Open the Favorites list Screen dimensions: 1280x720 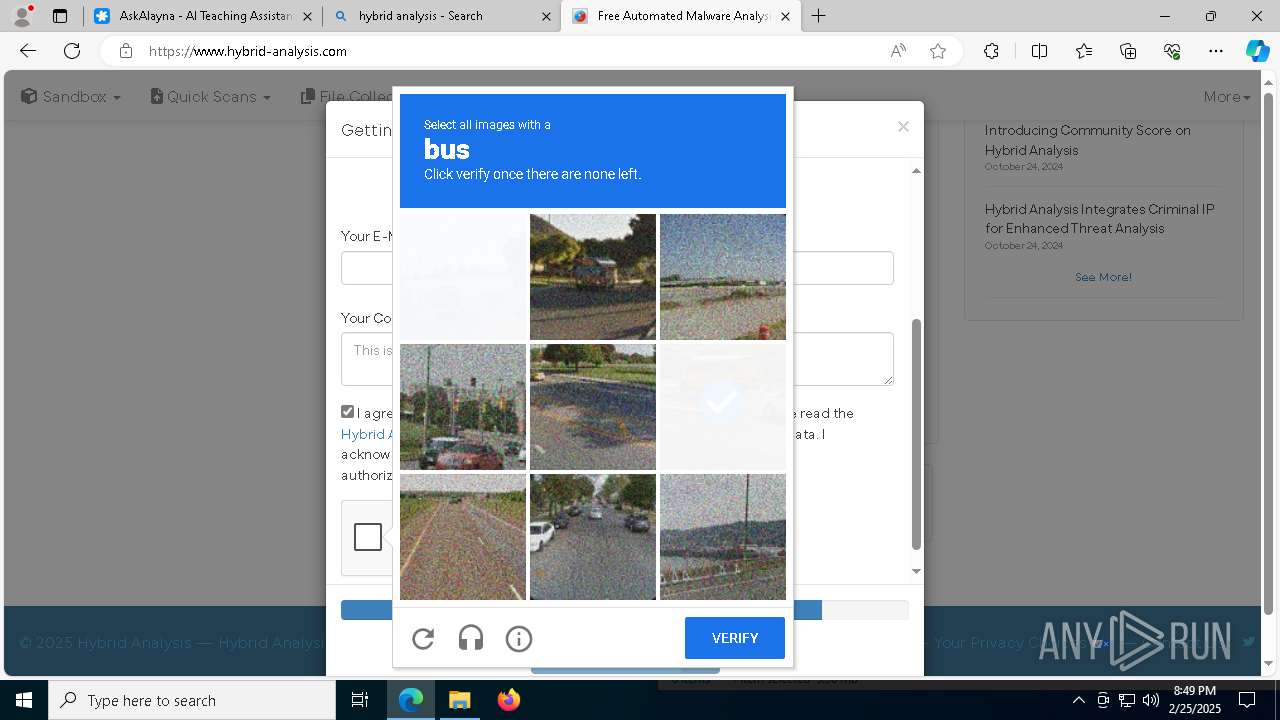pyautogui.click(x=1084, y=51)
